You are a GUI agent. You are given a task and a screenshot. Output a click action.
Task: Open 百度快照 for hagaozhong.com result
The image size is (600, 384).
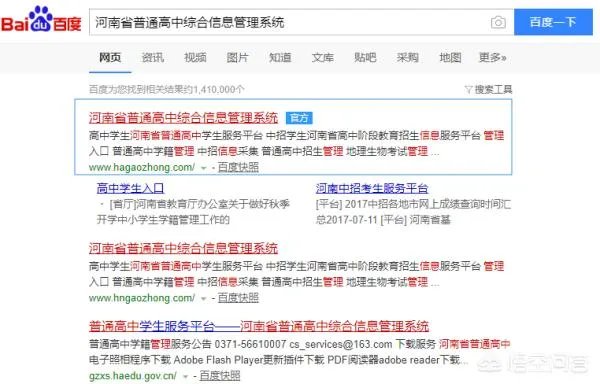(238, 168)
